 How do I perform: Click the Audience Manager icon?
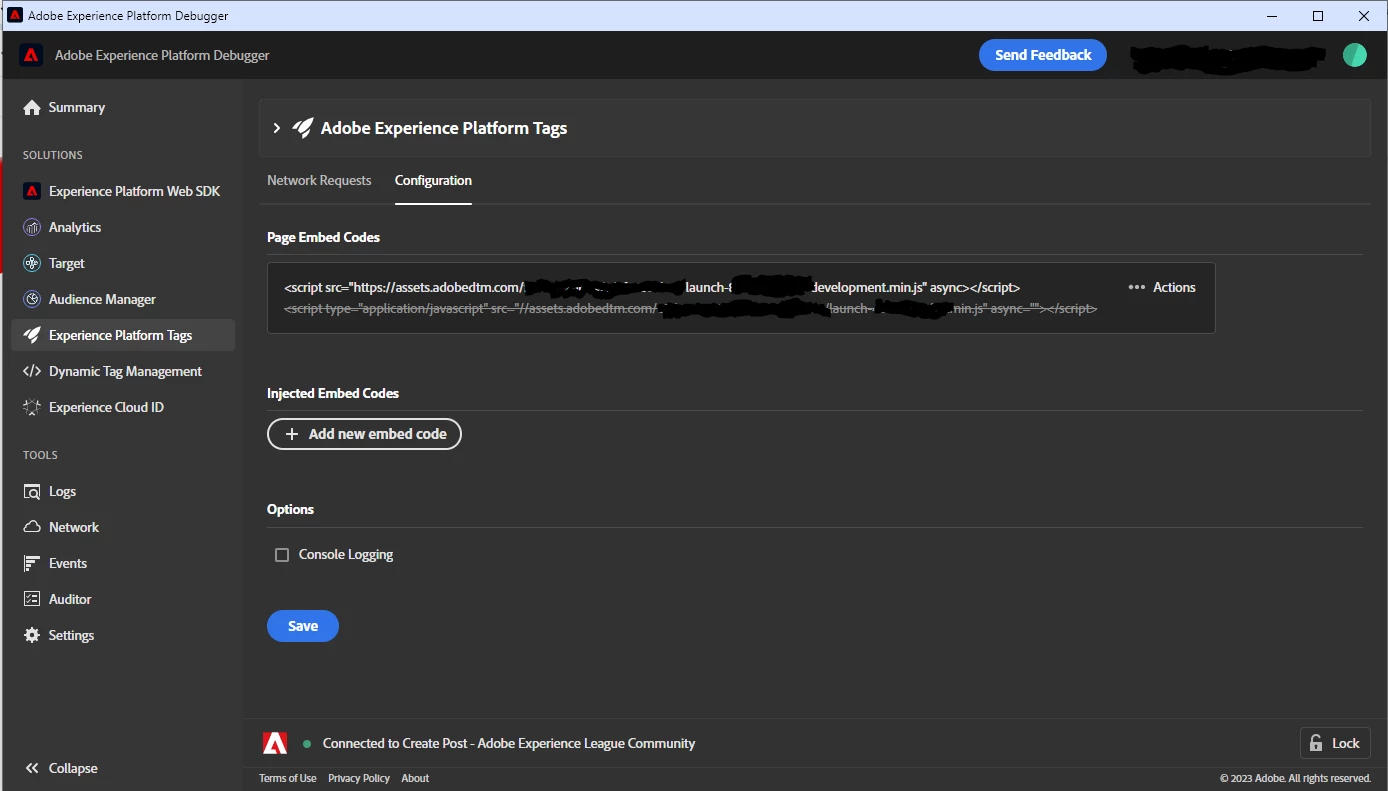pyautogui.click(x=32, y=299)
